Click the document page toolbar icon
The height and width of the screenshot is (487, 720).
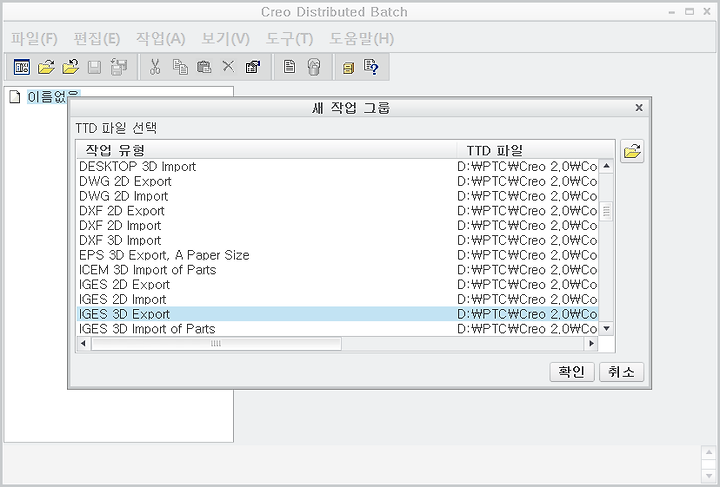(289, 67)
